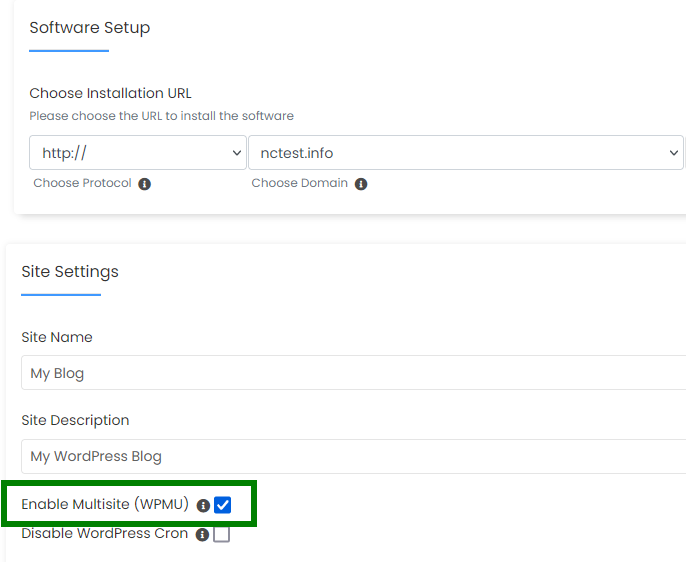Click the Choose Protocol label text

(82, 183)
